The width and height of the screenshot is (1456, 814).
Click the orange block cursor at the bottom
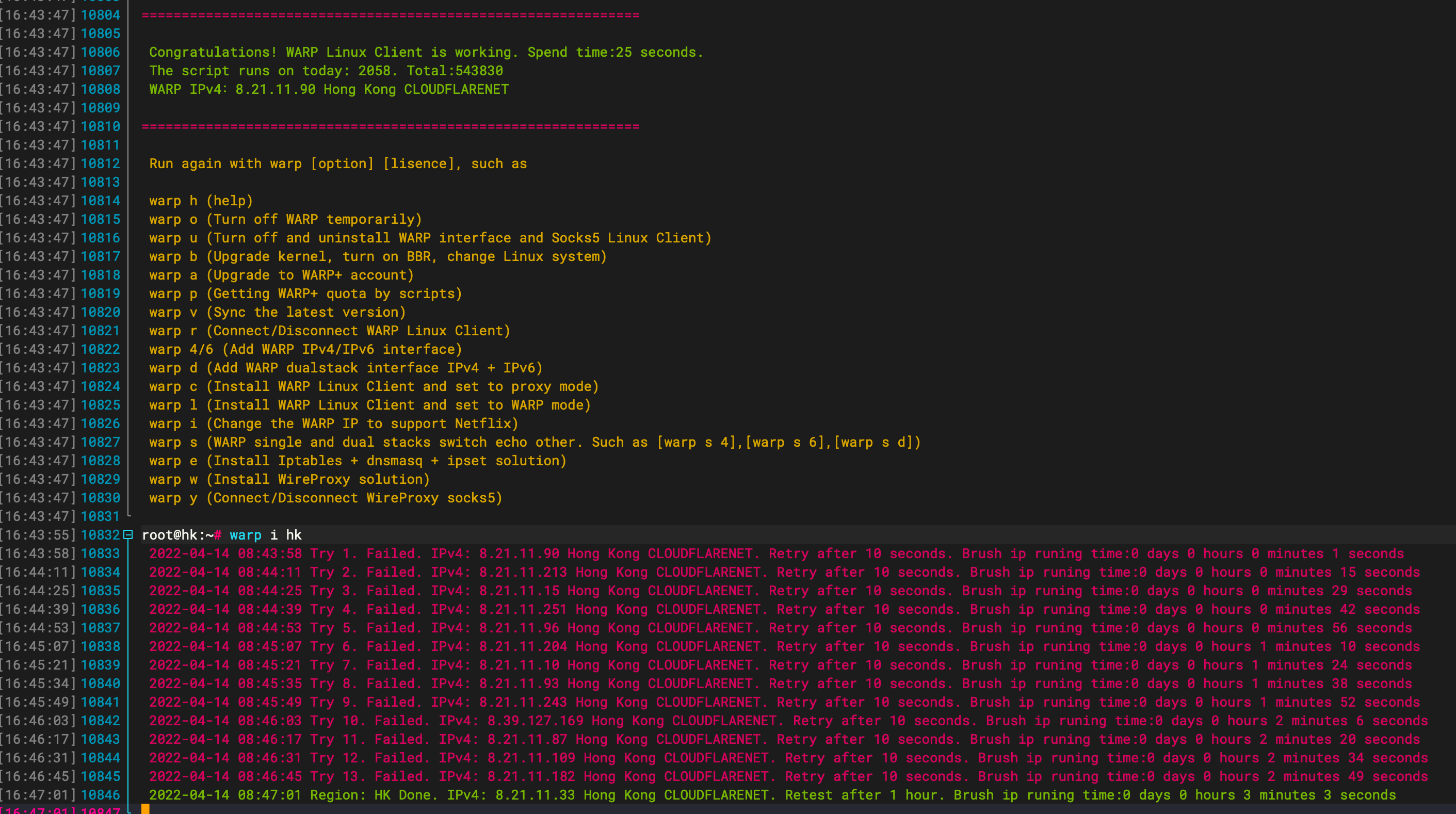145,808
